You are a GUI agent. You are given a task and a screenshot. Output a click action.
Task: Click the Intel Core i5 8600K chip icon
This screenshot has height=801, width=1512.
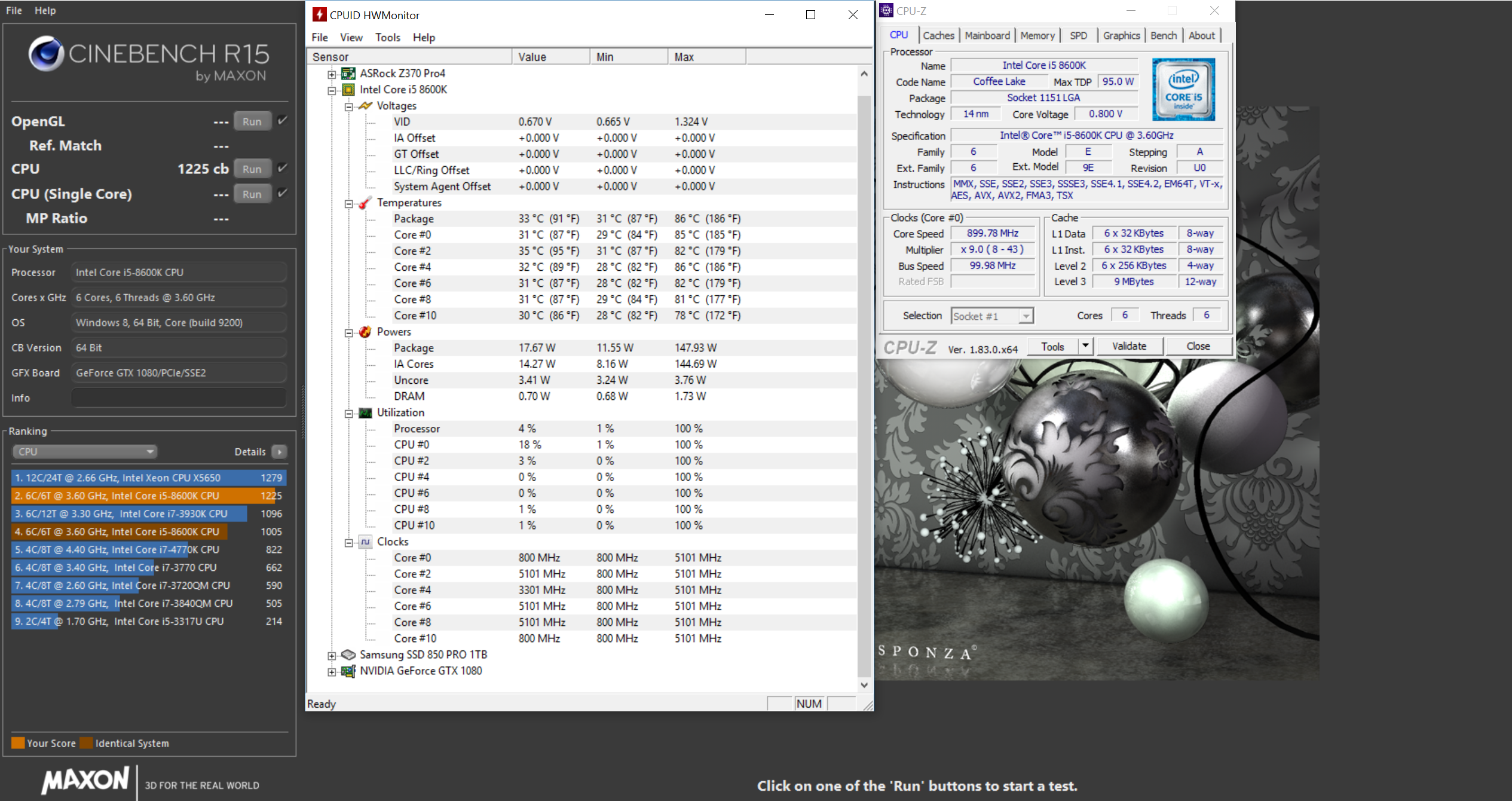pyautogui.click(x=348, y=90)
